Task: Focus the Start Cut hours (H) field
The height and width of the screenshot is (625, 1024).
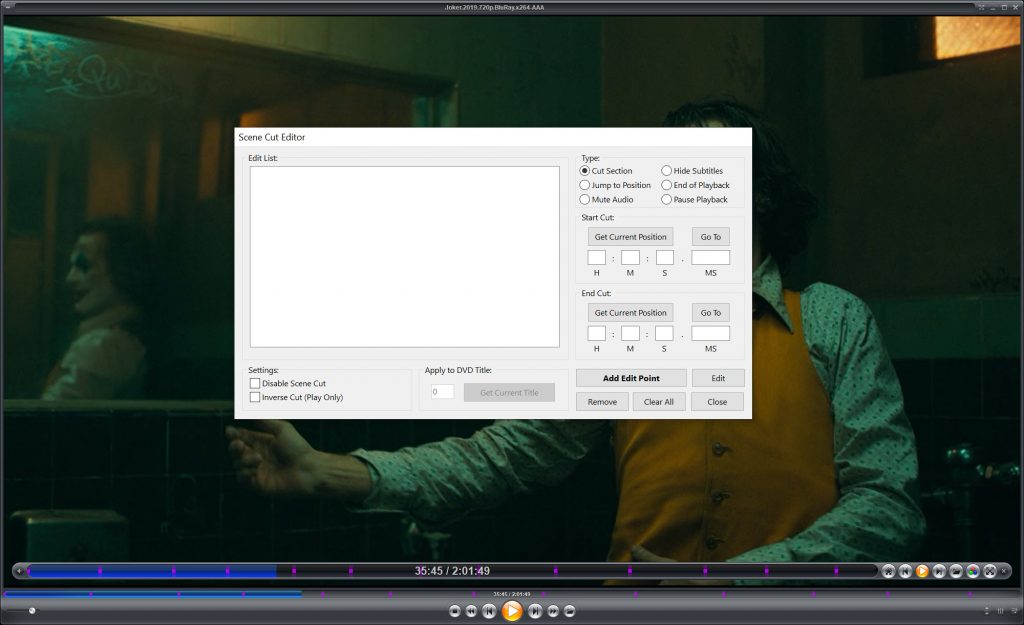Action: click(x=596, y=257)
